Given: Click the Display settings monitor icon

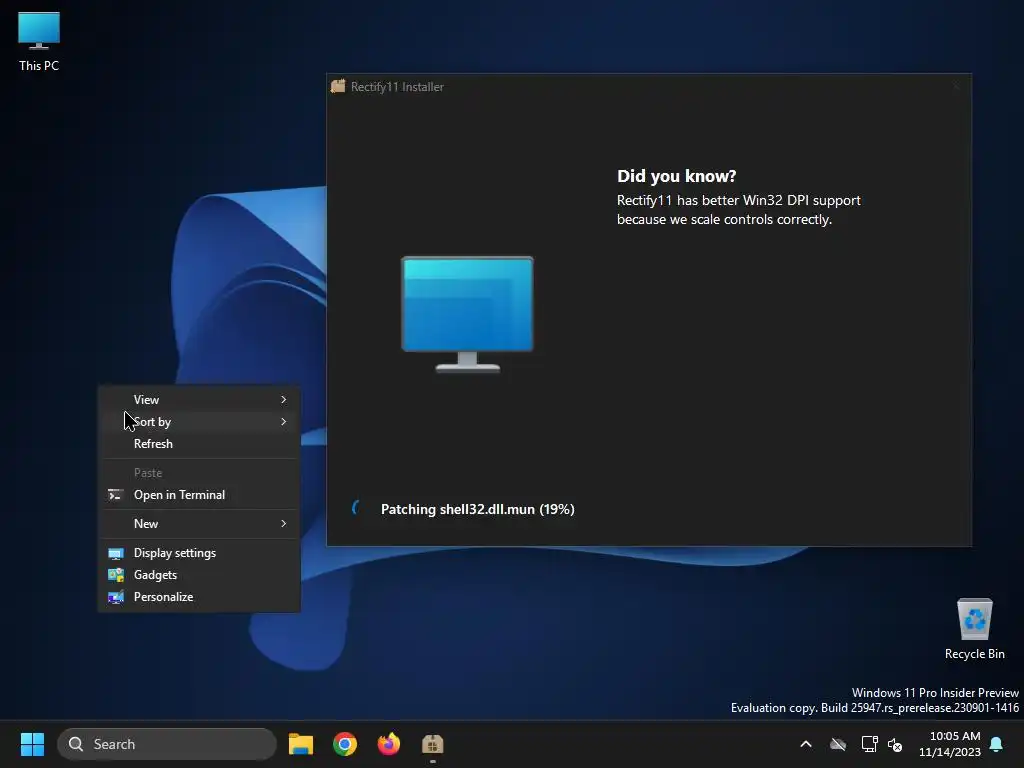Looking at the screenshot, I should click(116, 554).
